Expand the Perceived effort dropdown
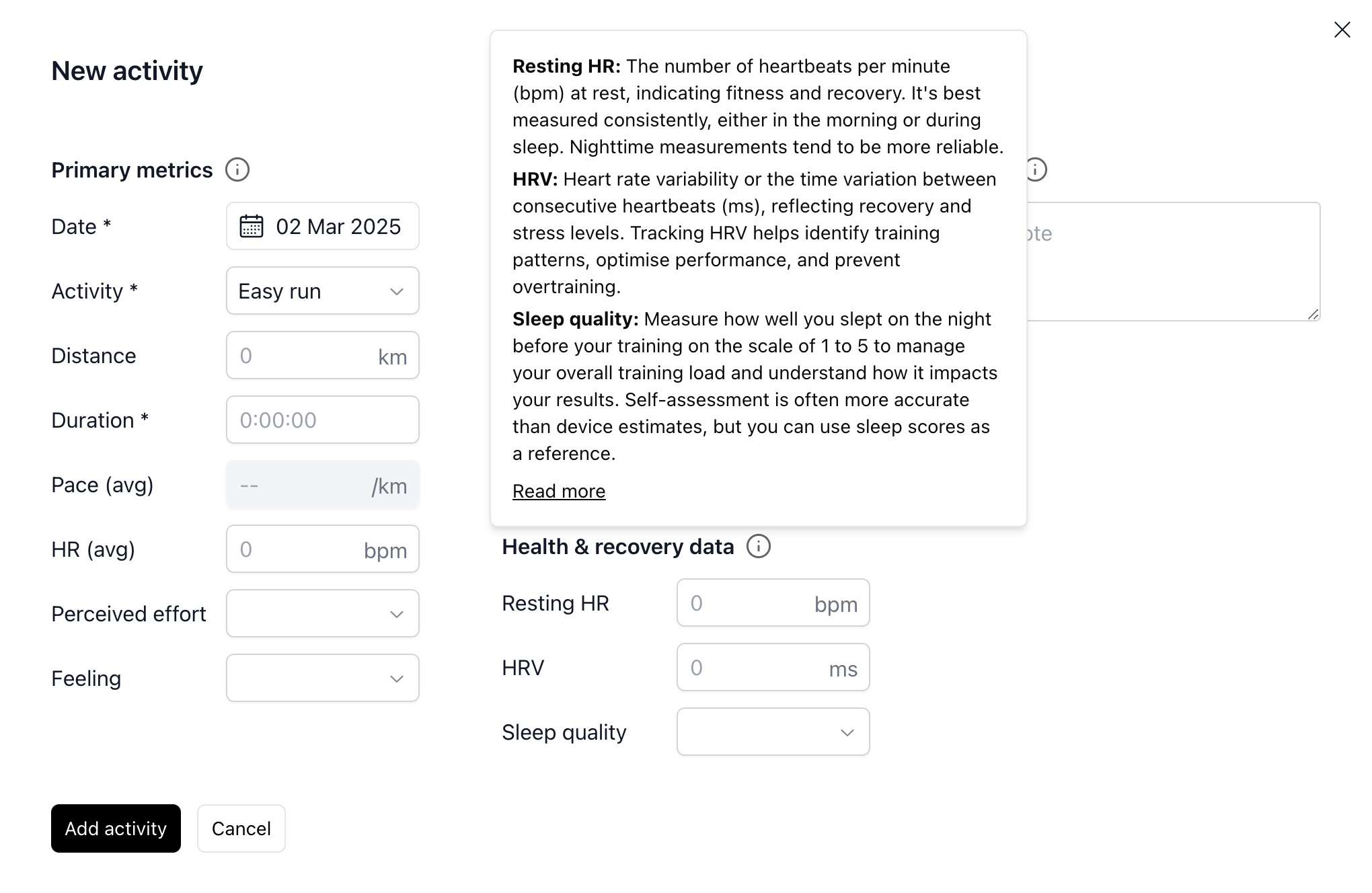Screen dimensions: 1372x893 coord(323,614)
